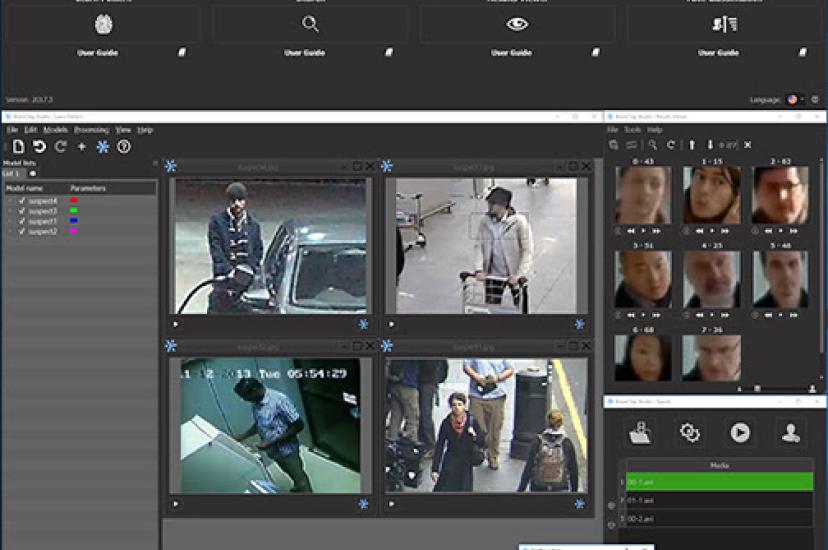Click snowflake icon at top-left of ATM image panel
This screenshot has width=828, height=550.
click(x=171, y=346)
